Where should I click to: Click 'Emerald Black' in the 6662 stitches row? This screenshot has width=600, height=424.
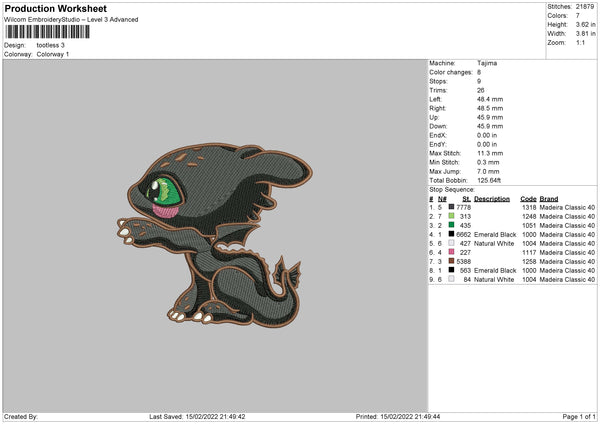tap(495, 235)
